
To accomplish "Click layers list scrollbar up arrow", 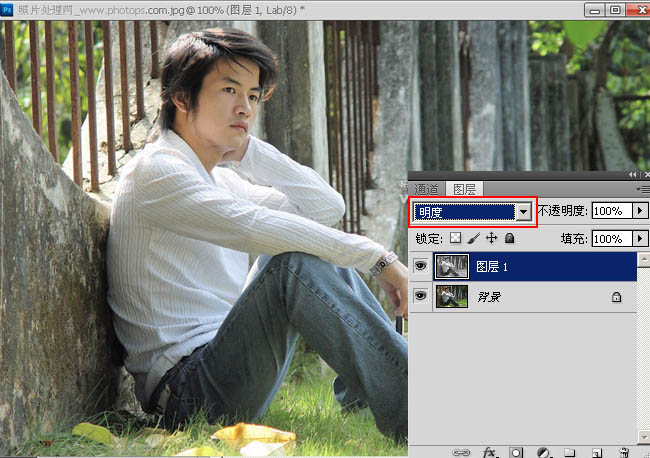I will (644, 260).
